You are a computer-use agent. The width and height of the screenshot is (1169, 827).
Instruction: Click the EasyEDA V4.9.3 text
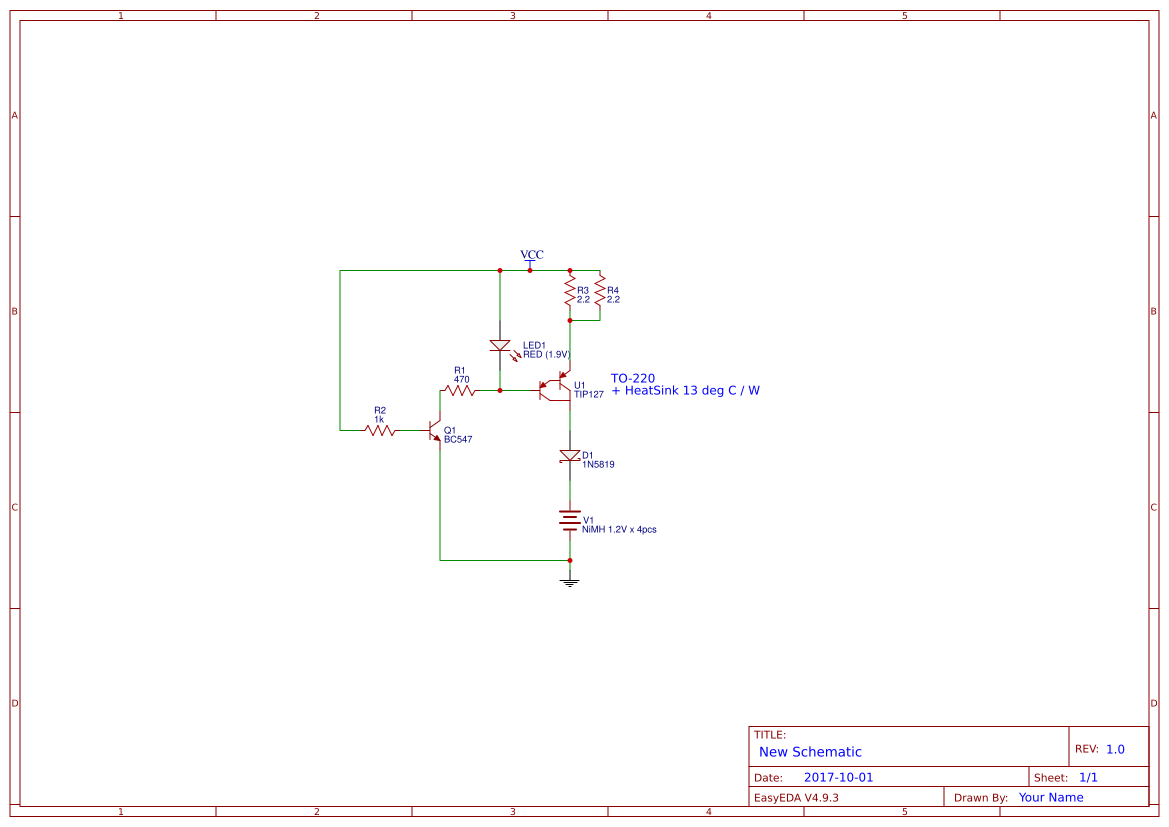click(797, 797)
